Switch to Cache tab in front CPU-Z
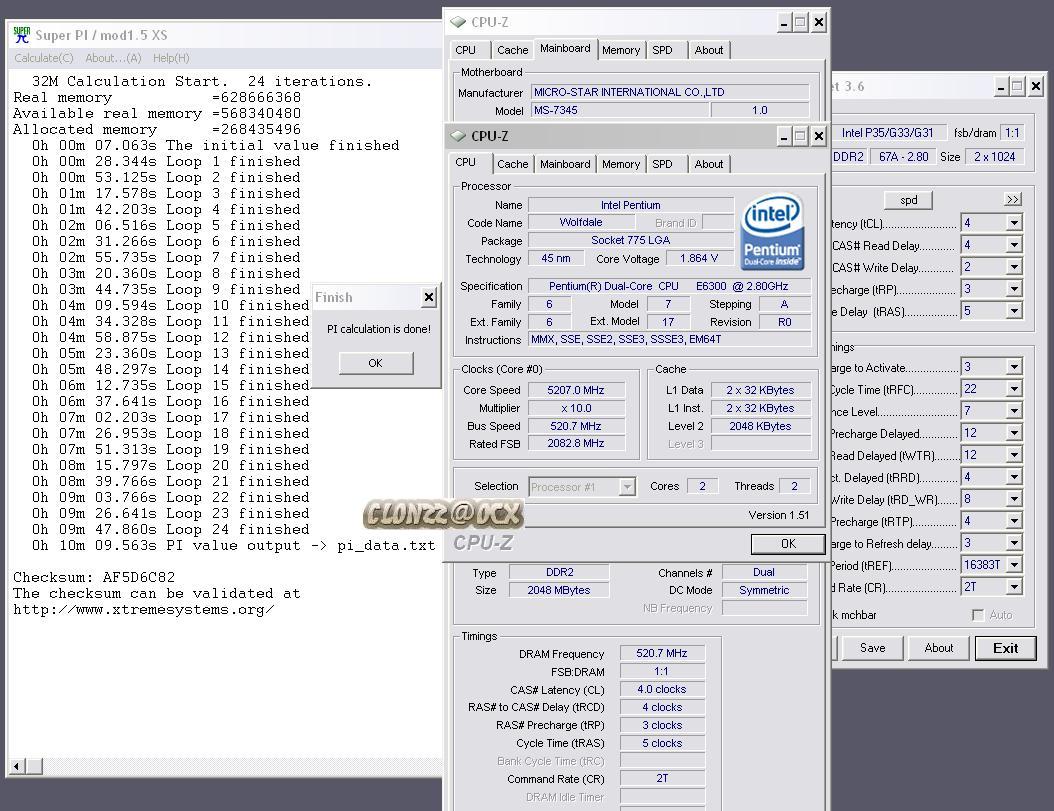 (x=512, y=164)
